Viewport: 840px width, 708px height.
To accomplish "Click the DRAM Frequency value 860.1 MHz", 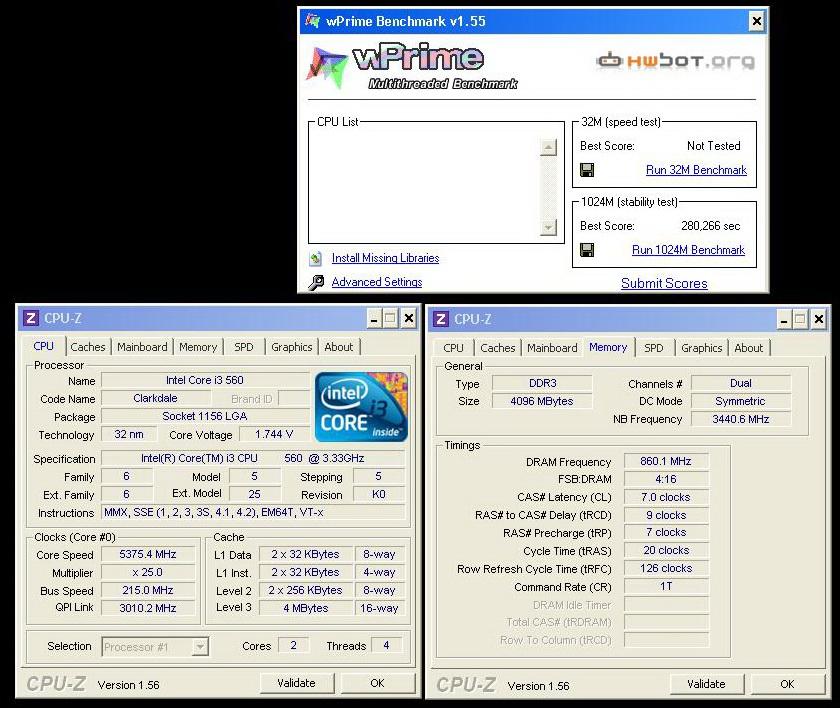I will tap(666, 461).
